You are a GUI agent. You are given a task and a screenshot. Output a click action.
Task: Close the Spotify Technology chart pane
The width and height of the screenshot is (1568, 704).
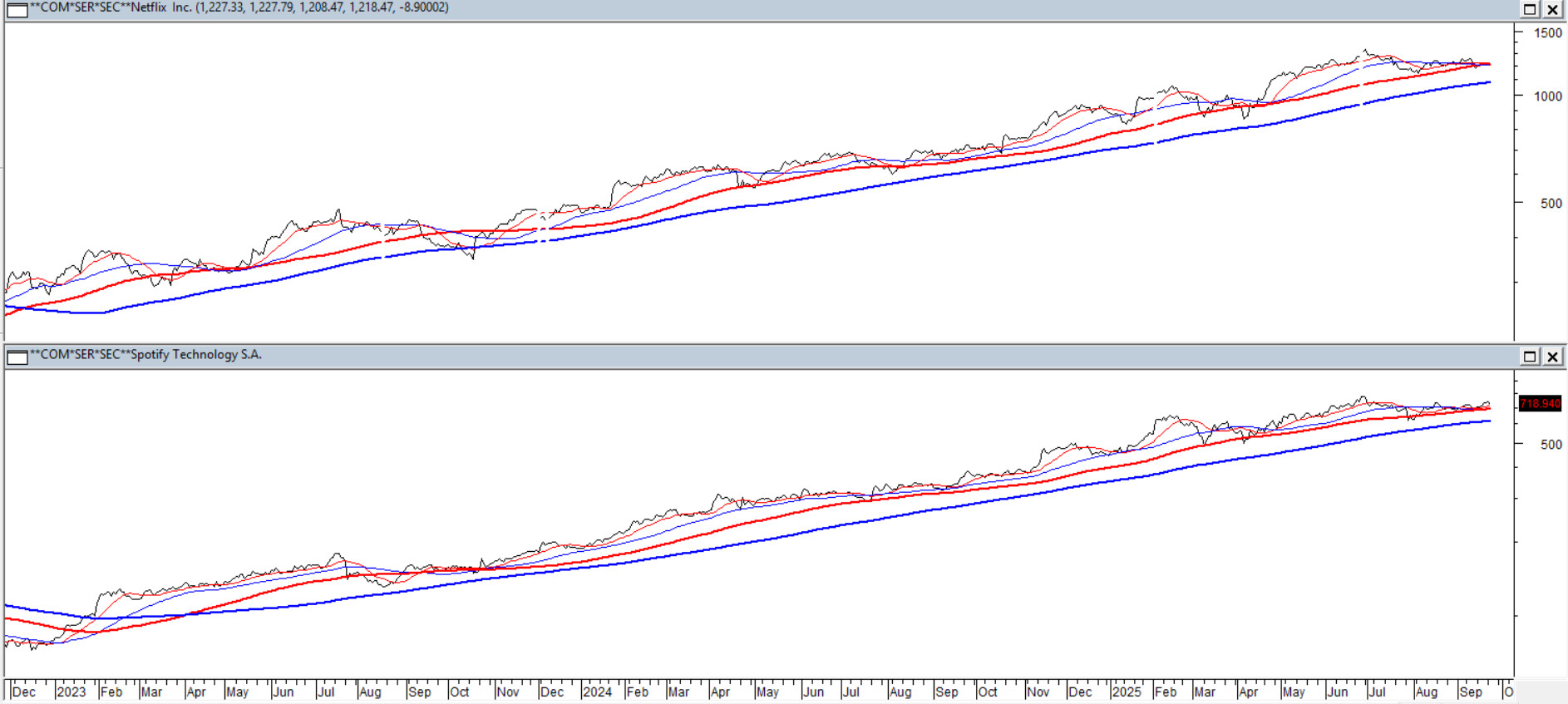tap(1552, 357)
